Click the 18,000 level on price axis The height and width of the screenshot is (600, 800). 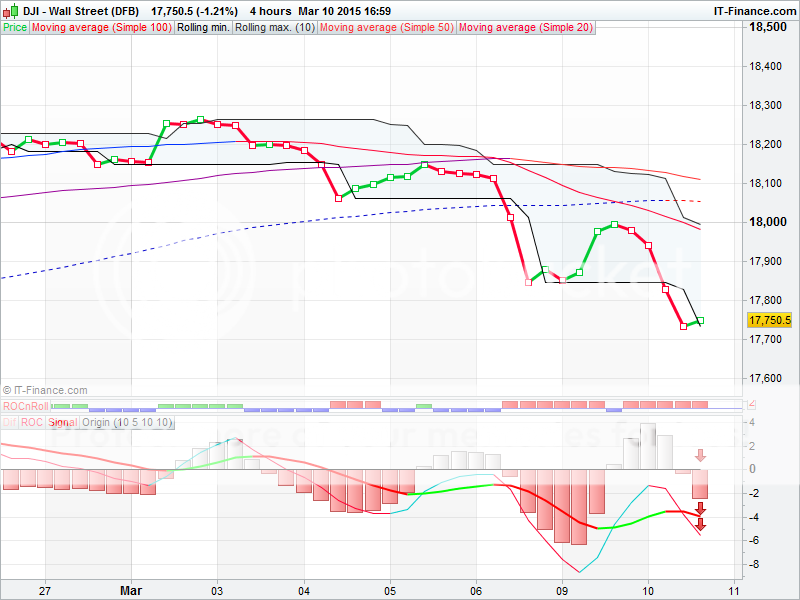coord(768,222)
